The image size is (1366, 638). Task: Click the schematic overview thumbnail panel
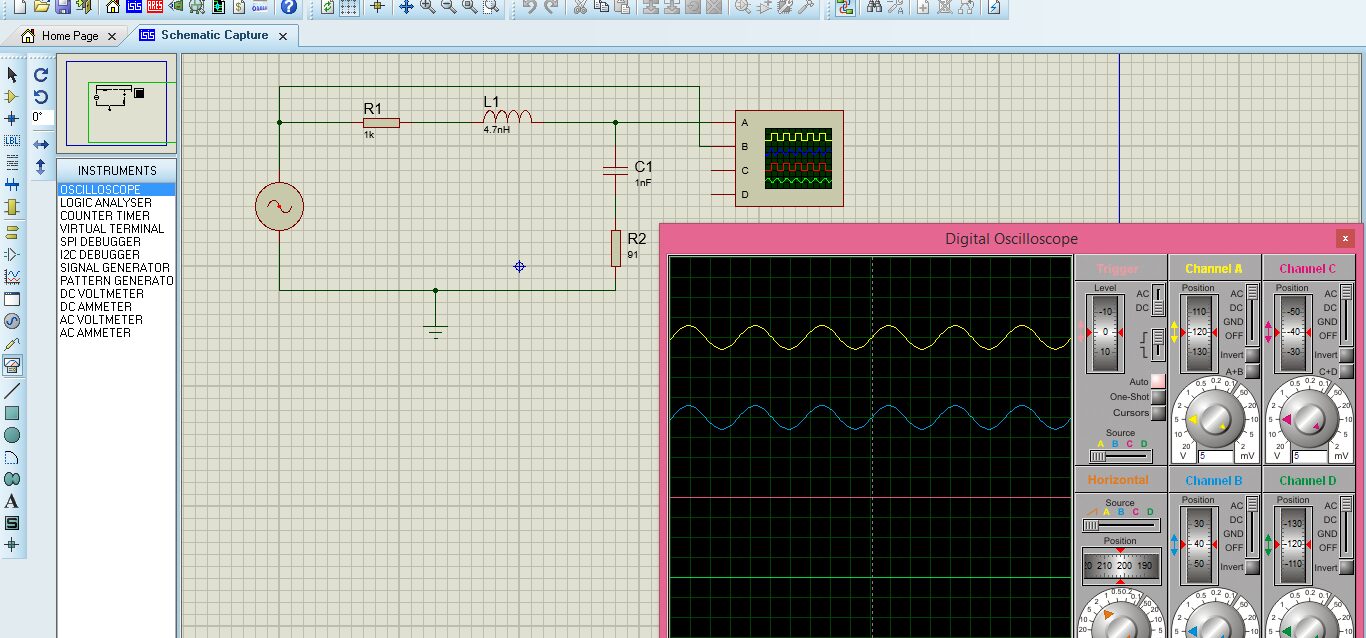point(117,102)
